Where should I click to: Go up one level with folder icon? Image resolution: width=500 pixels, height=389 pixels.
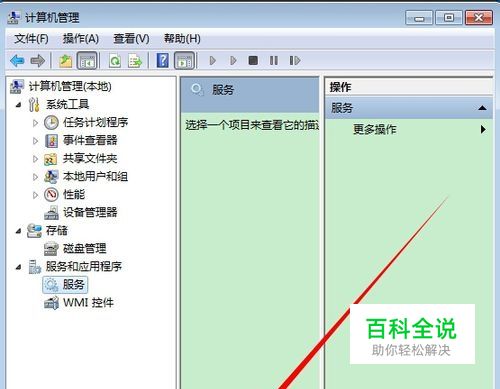65,61
